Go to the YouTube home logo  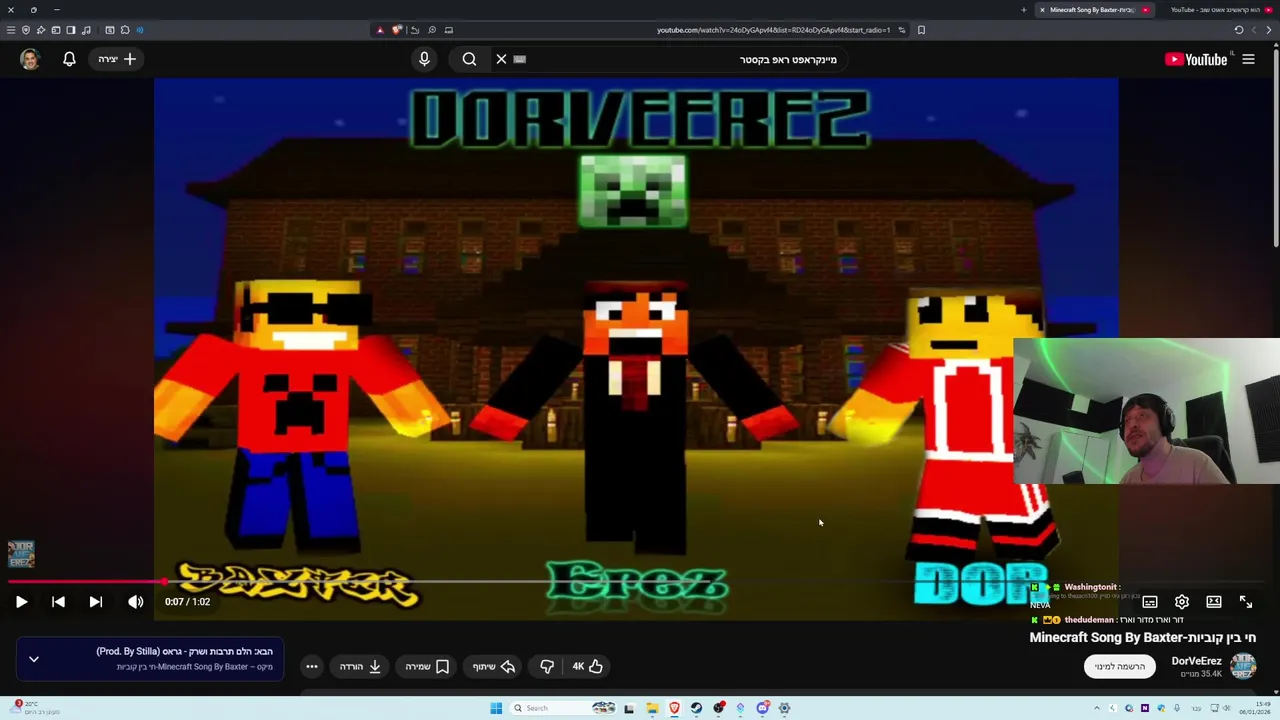click(1196, 59)
